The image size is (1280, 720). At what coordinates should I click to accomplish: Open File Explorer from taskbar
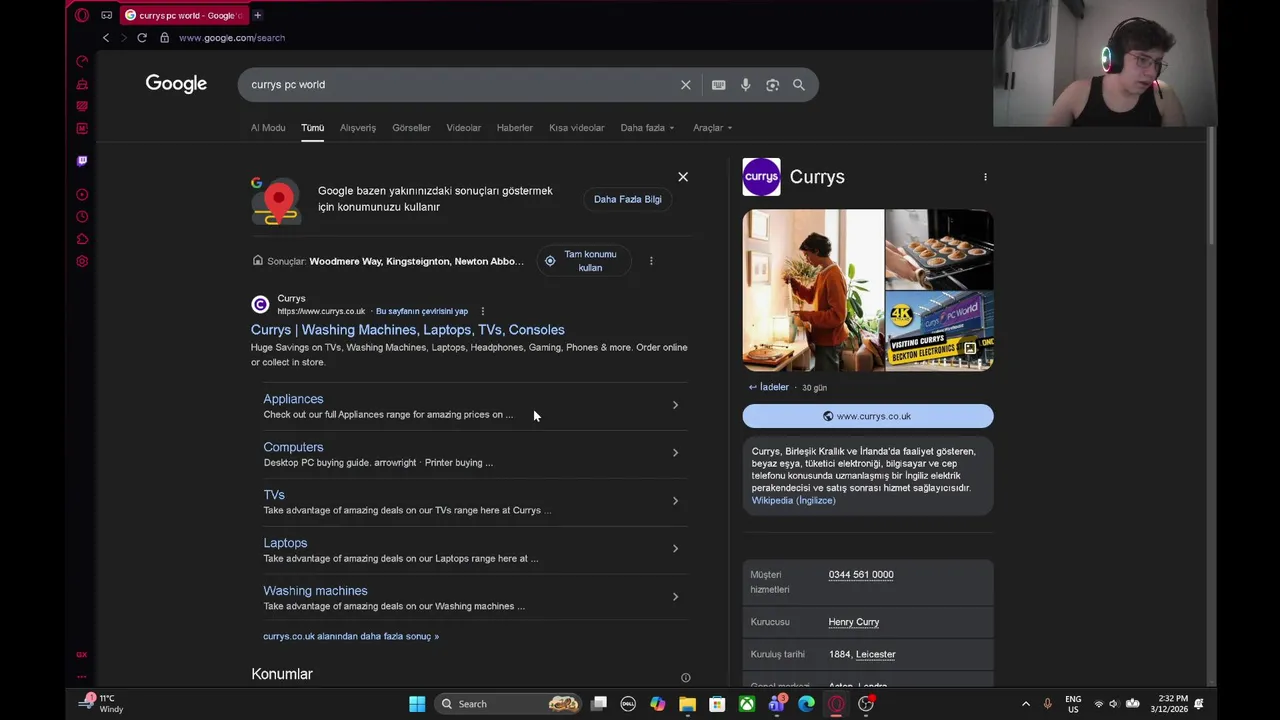click(687, 704)
